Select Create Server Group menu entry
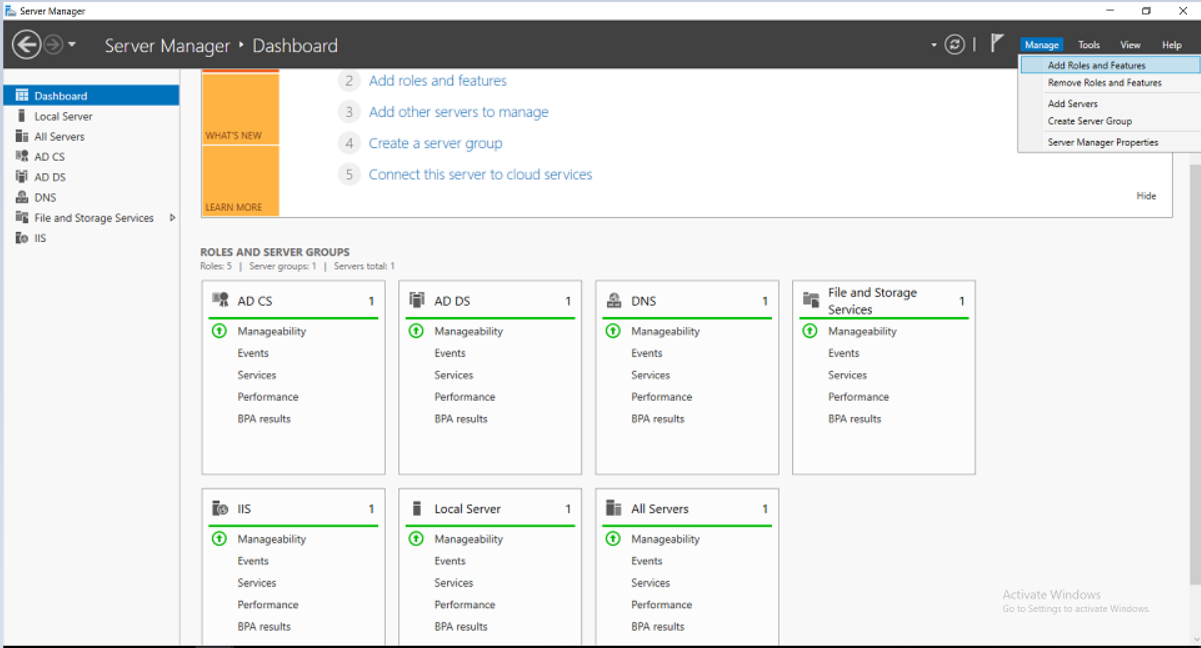This screenshot has height=648, width=1201. click(1110, 121)
